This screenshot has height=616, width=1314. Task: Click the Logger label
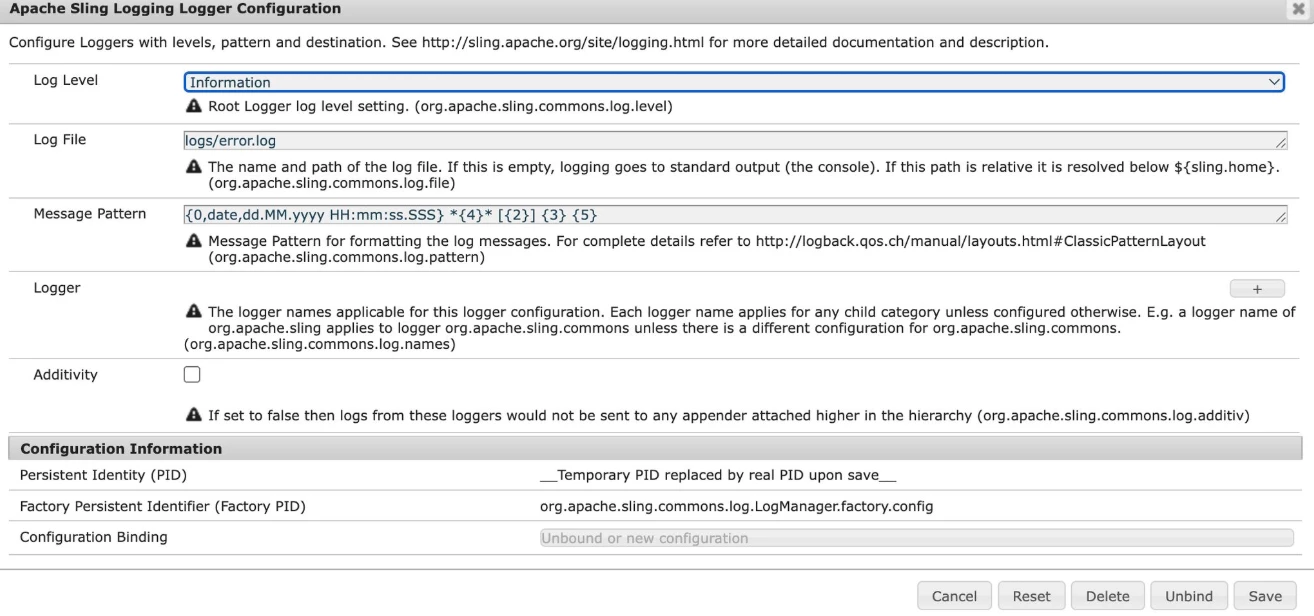(x=57, y=287)
